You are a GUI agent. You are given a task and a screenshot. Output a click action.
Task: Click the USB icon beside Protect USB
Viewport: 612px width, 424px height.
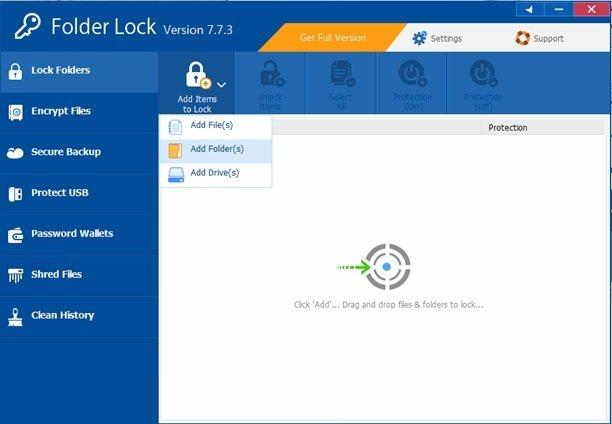coord(15,194)
